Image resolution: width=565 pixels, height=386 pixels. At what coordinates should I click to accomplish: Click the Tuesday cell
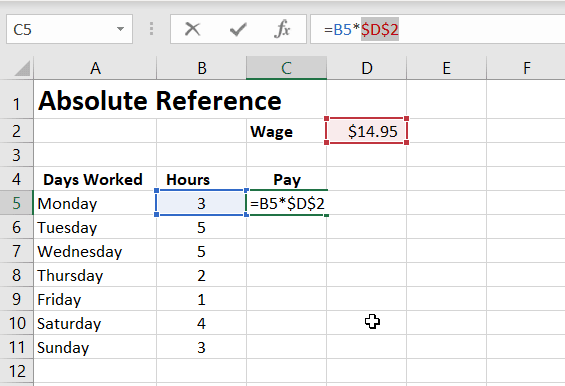95,227
